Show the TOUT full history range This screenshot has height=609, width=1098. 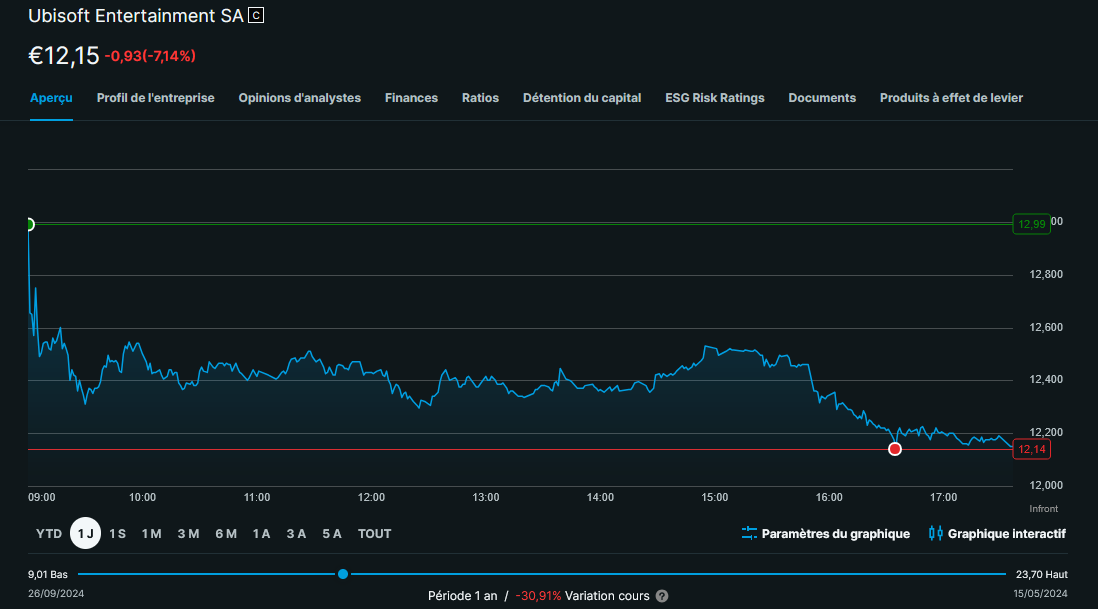tap(375, 533)
